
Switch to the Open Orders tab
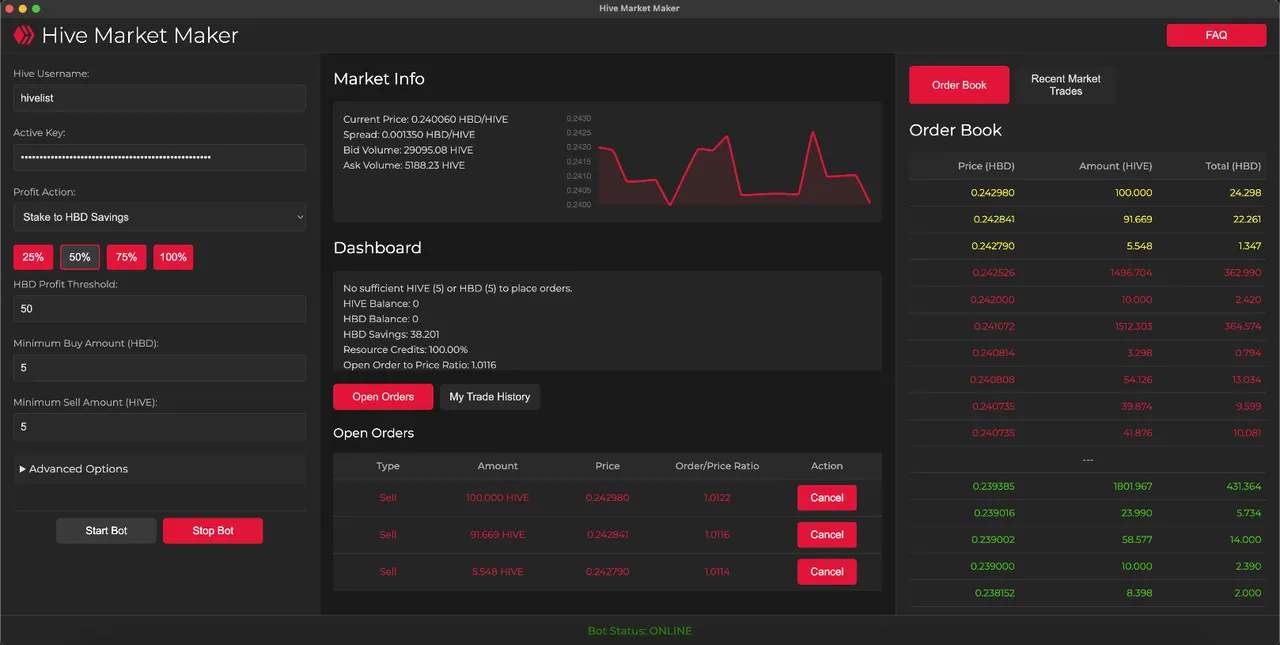[x=383, y=397]
